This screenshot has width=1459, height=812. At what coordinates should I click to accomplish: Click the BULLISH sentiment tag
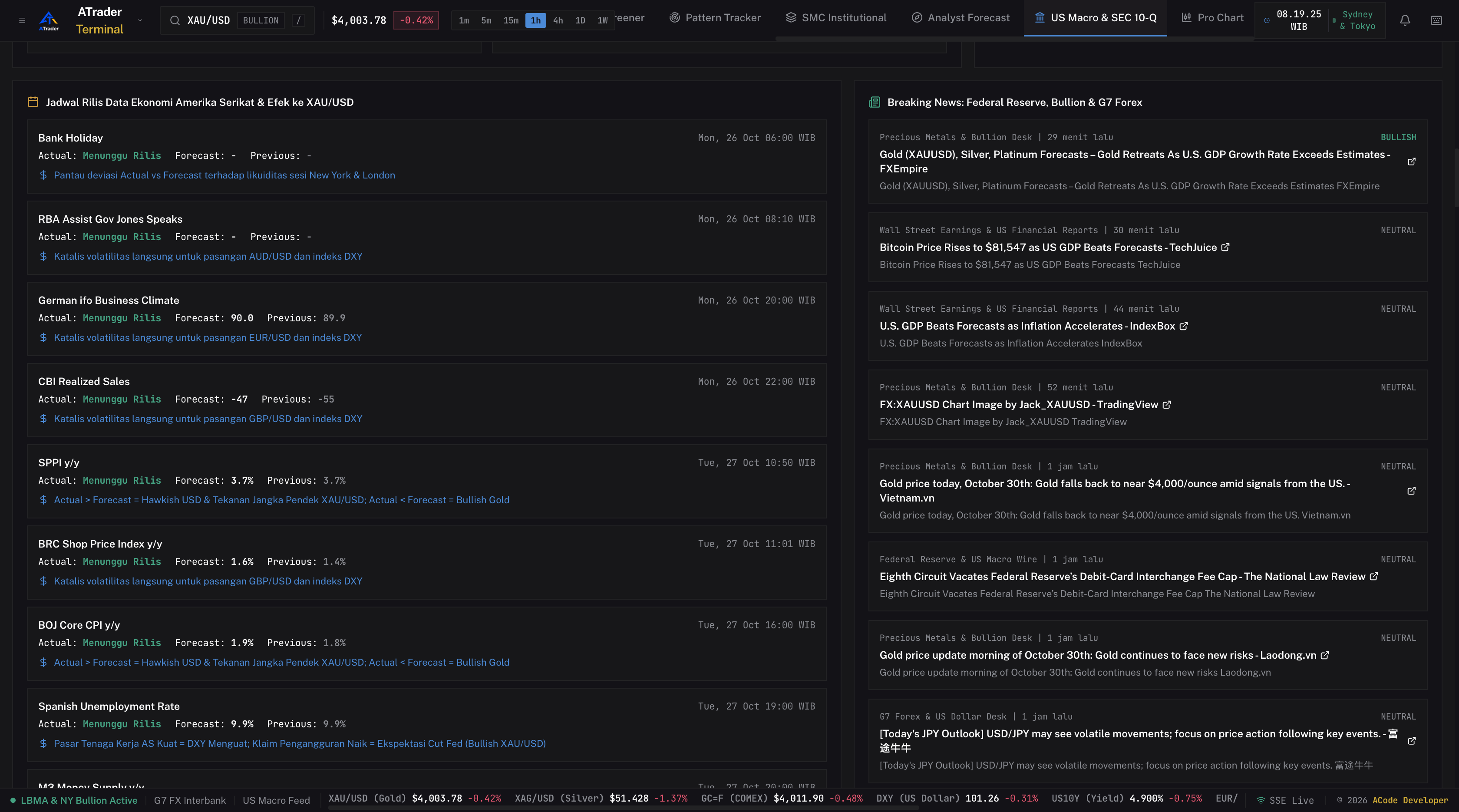1398,138
